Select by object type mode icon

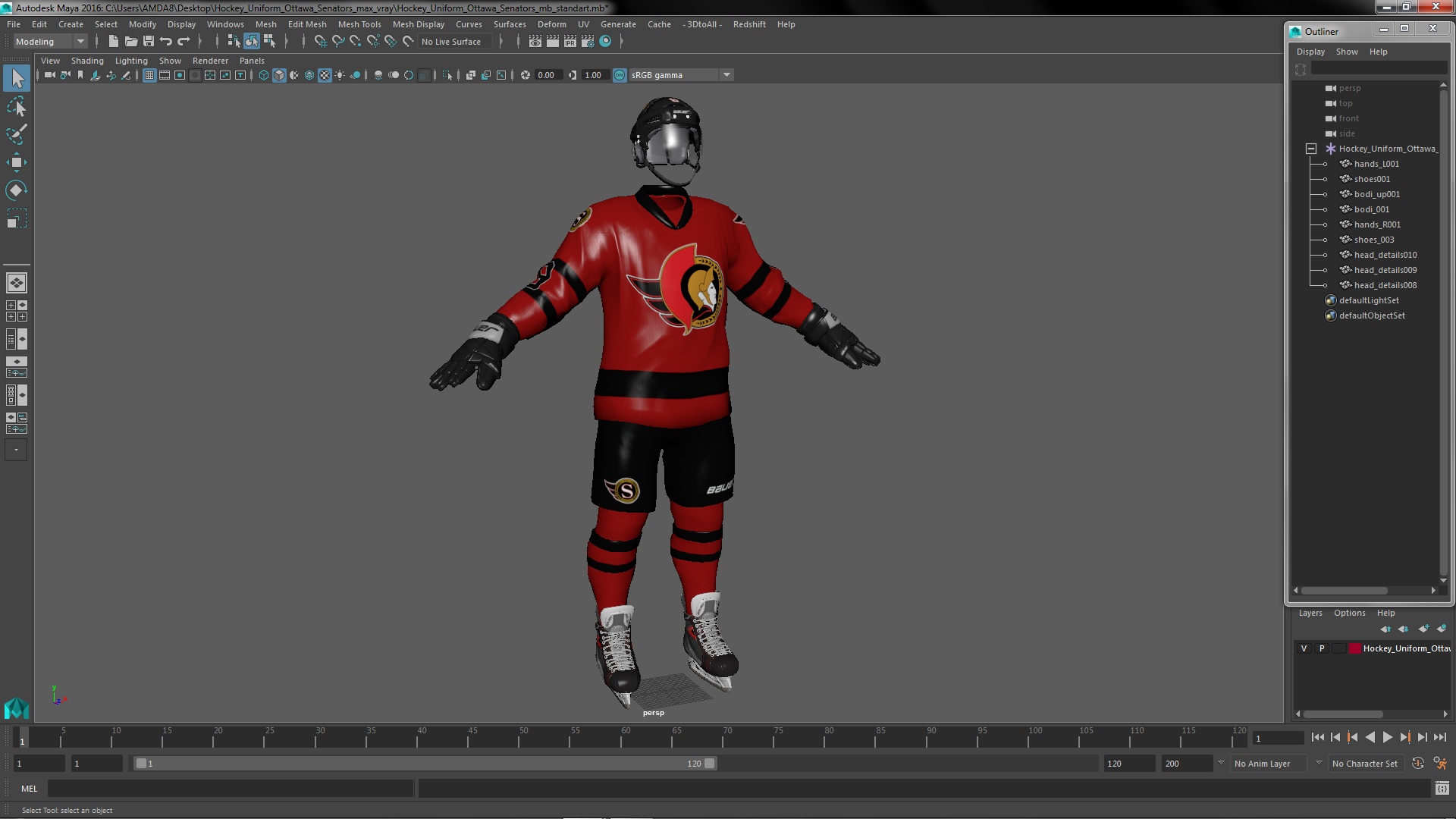click(251, 42)
